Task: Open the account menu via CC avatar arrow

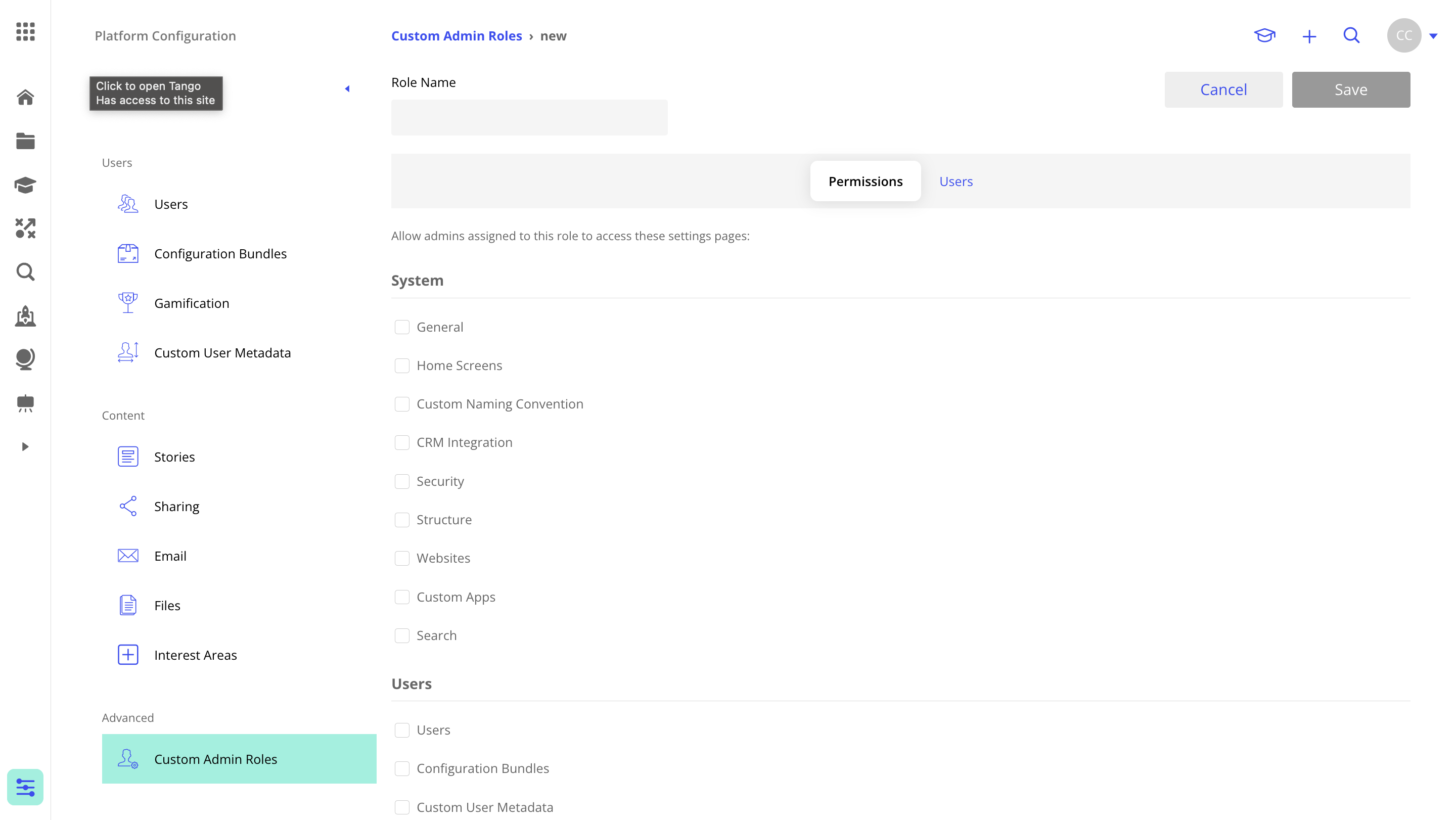Action: pos(1435,35)
